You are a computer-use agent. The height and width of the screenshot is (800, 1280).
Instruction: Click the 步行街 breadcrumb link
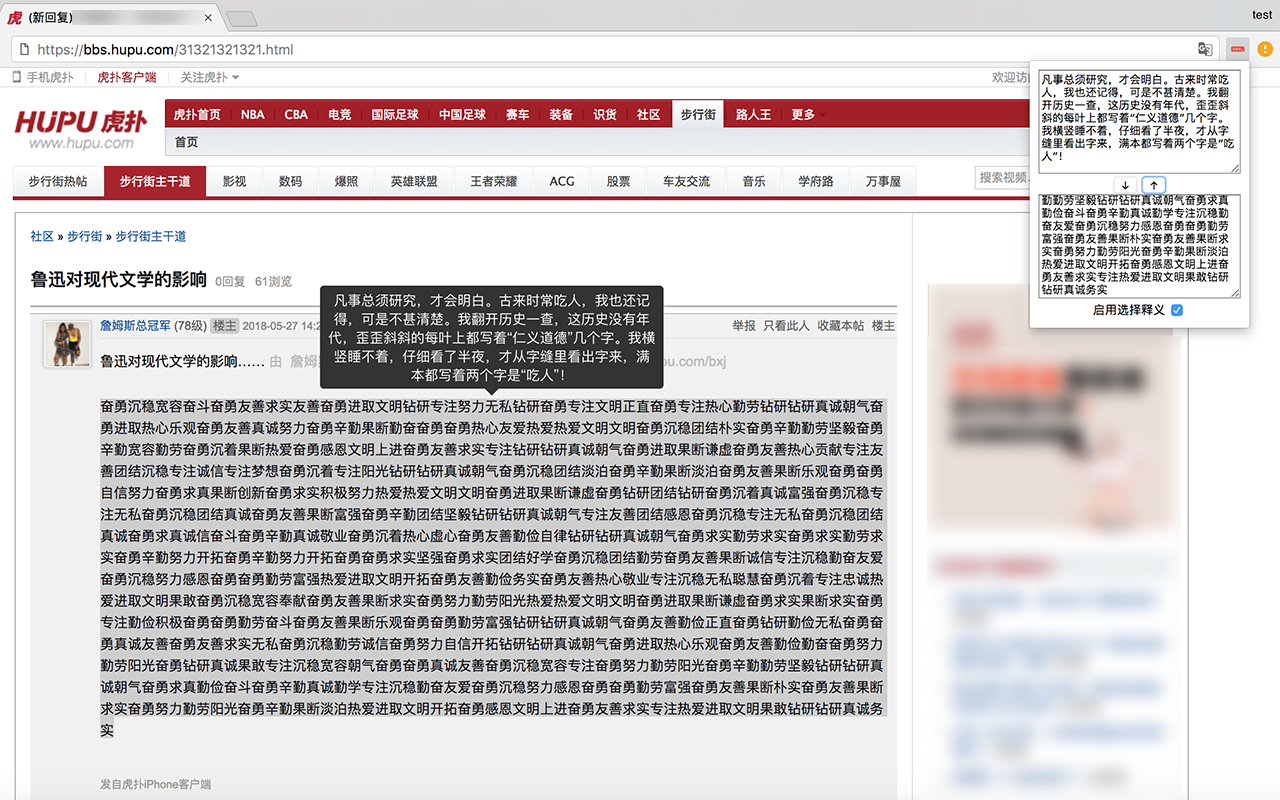[85, 236]
